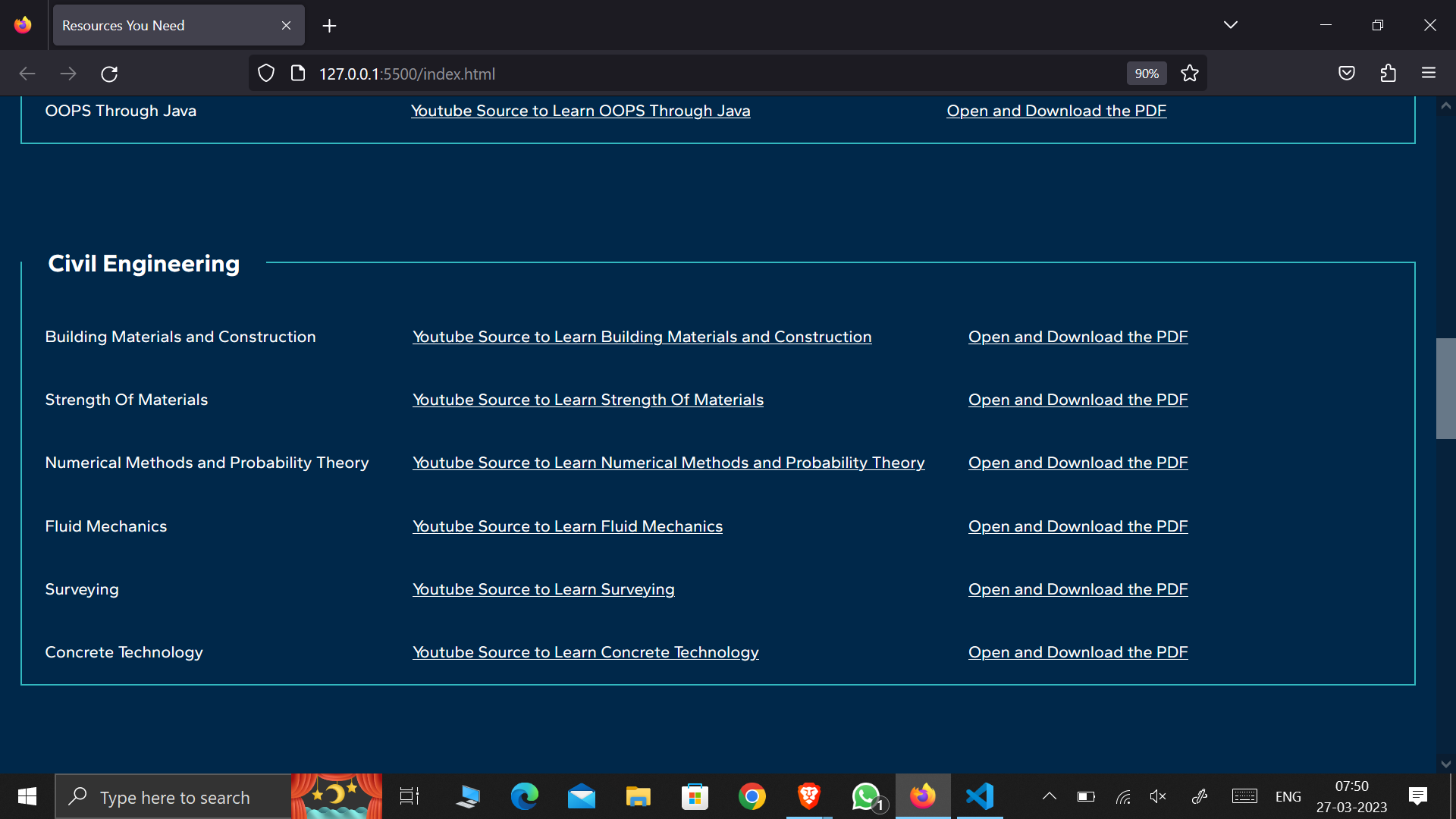Click the URL address bar field
This screenshot has height=819, width=1456.
[x=682, y=74]
